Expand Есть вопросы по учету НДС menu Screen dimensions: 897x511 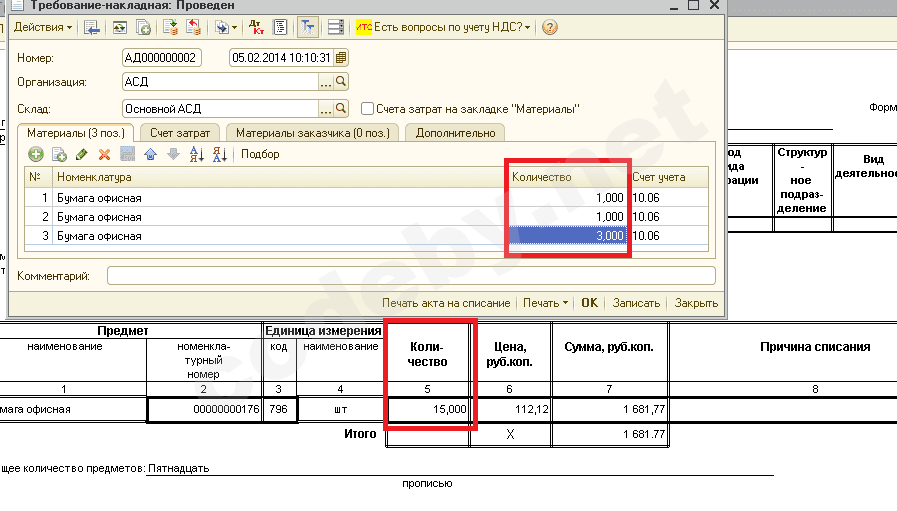tap(444, 27)
